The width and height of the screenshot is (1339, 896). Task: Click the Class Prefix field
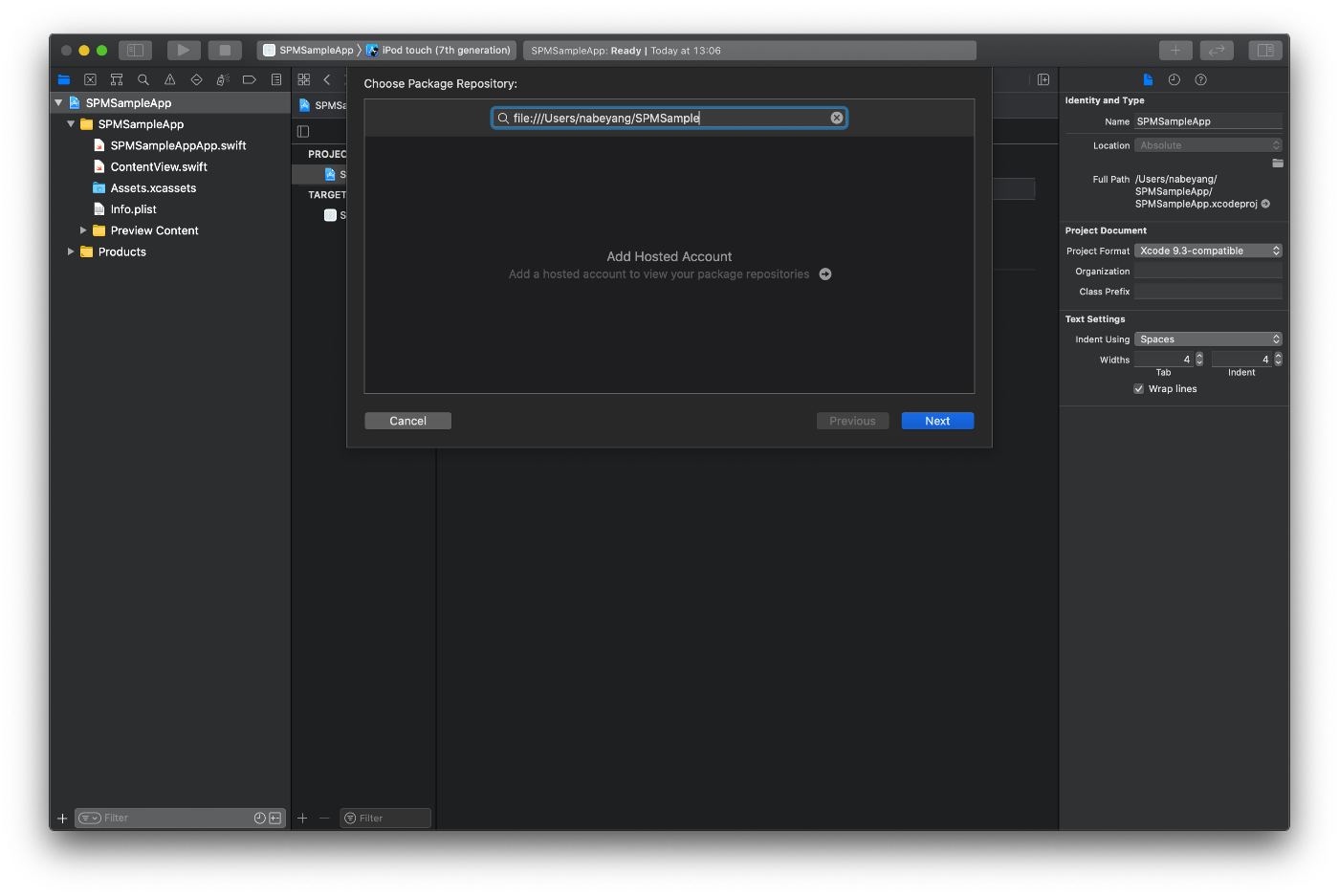click(1208, 292)
